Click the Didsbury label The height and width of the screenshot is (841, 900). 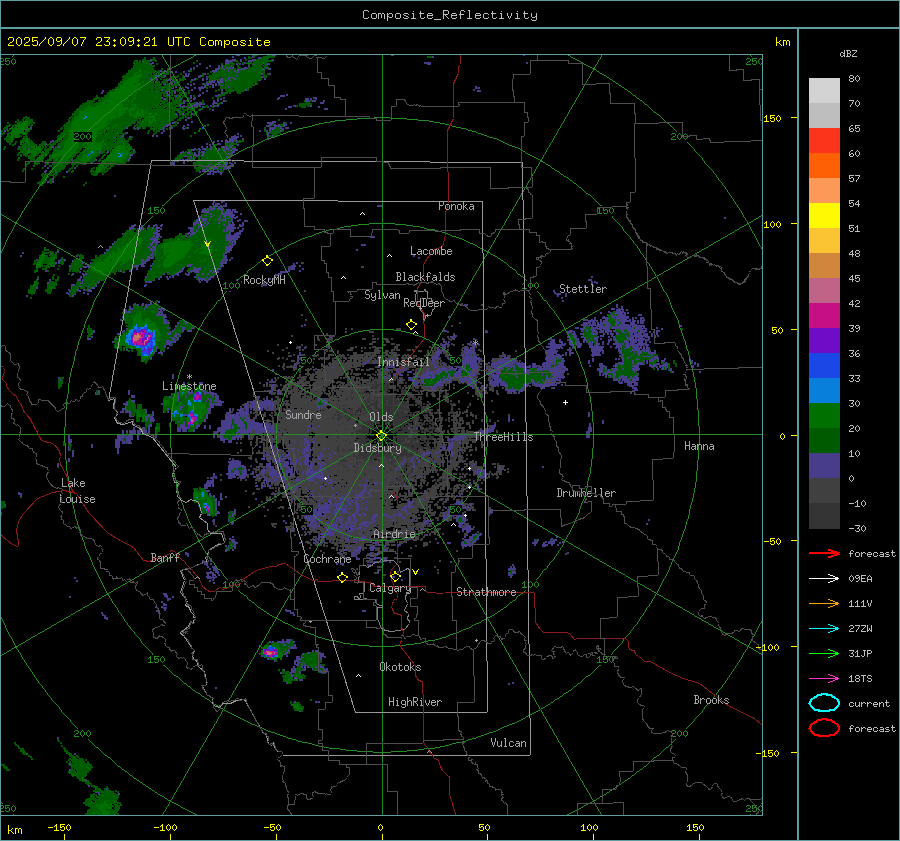377,448
